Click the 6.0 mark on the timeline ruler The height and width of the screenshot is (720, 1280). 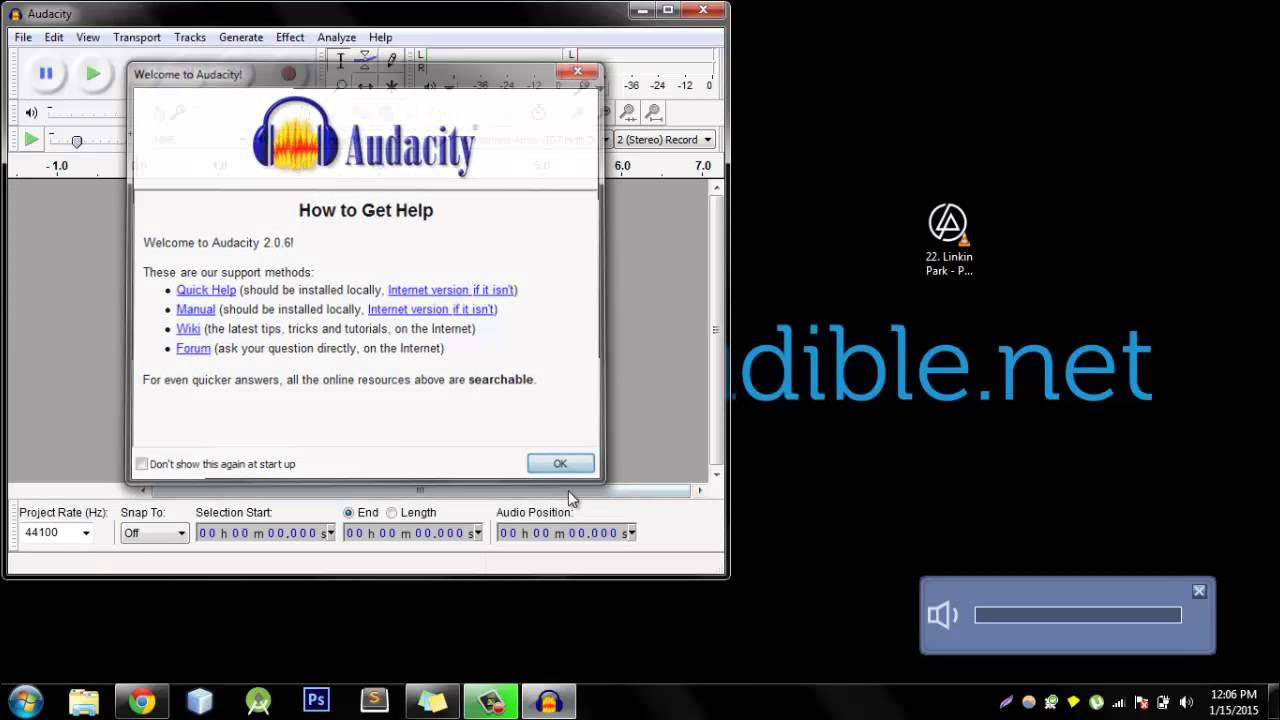622,165
